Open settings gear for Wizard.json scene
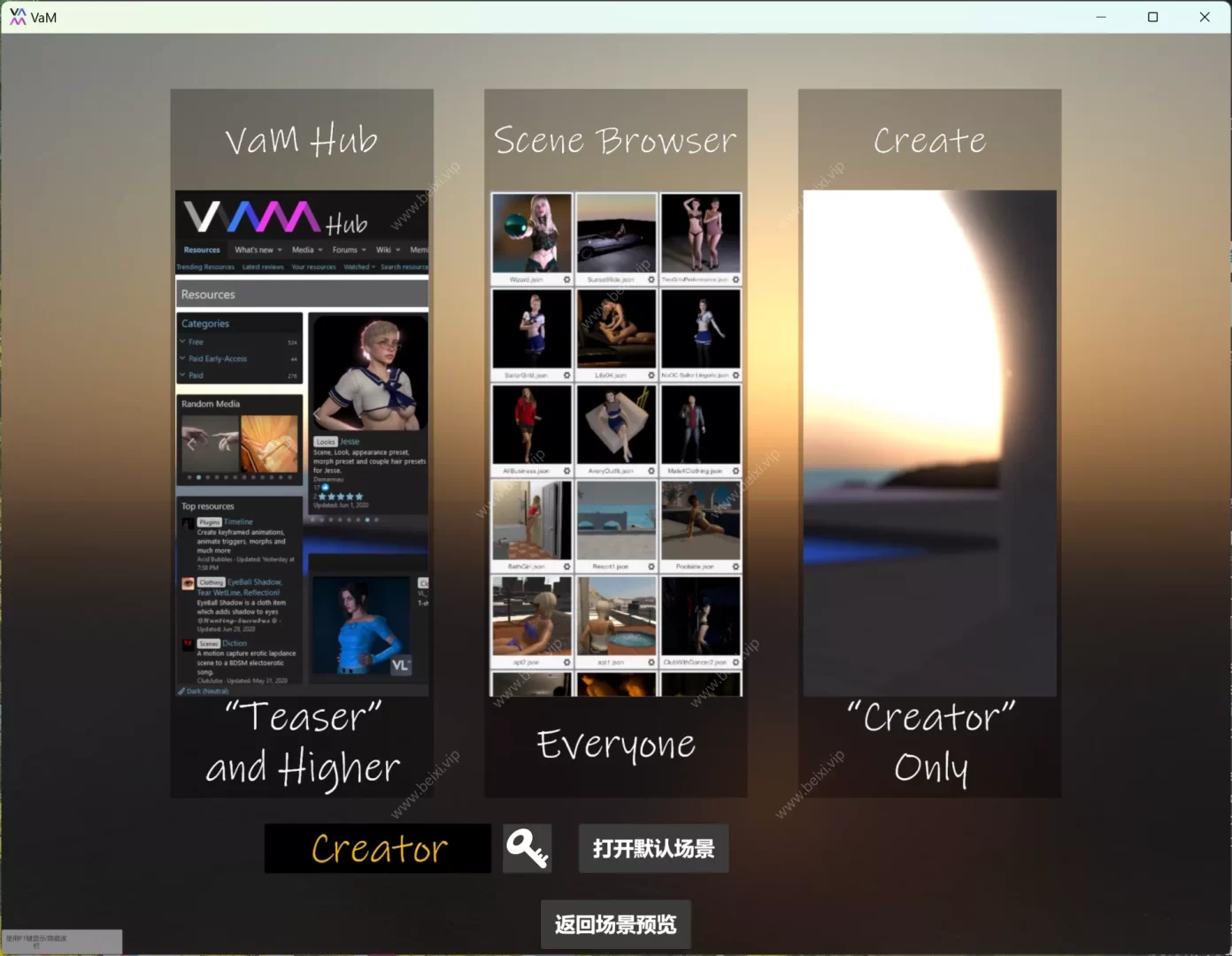 [566, 280]
